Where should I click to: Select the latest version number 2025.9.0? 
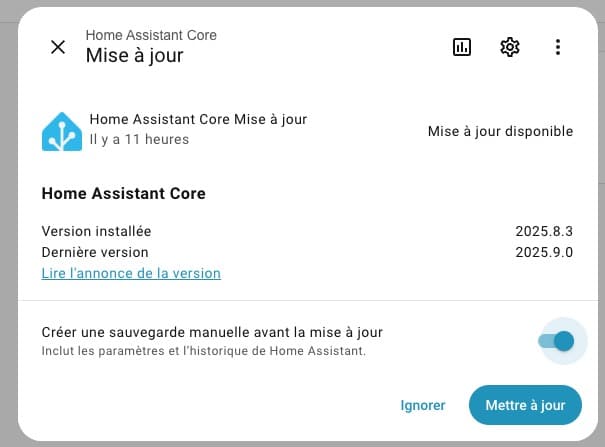pos(544,252)
